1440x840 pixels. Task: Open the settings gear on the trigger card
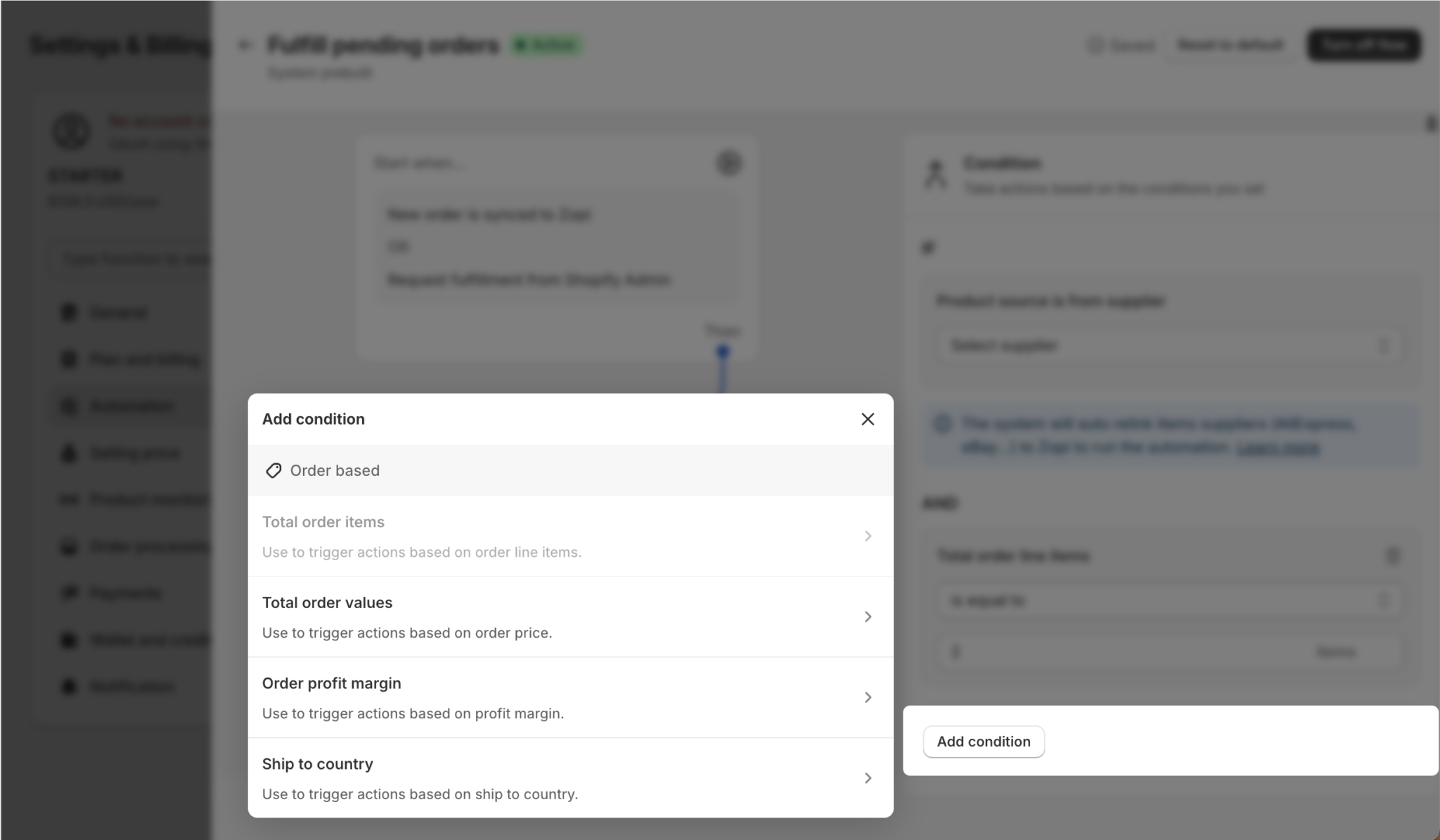(729, 163)
